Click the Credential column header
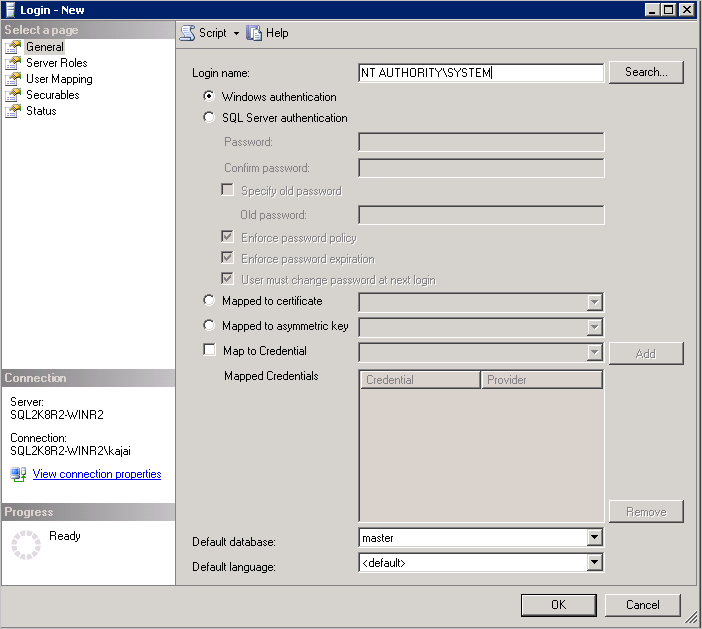The image size is (702, 629). tap(419, 380)
